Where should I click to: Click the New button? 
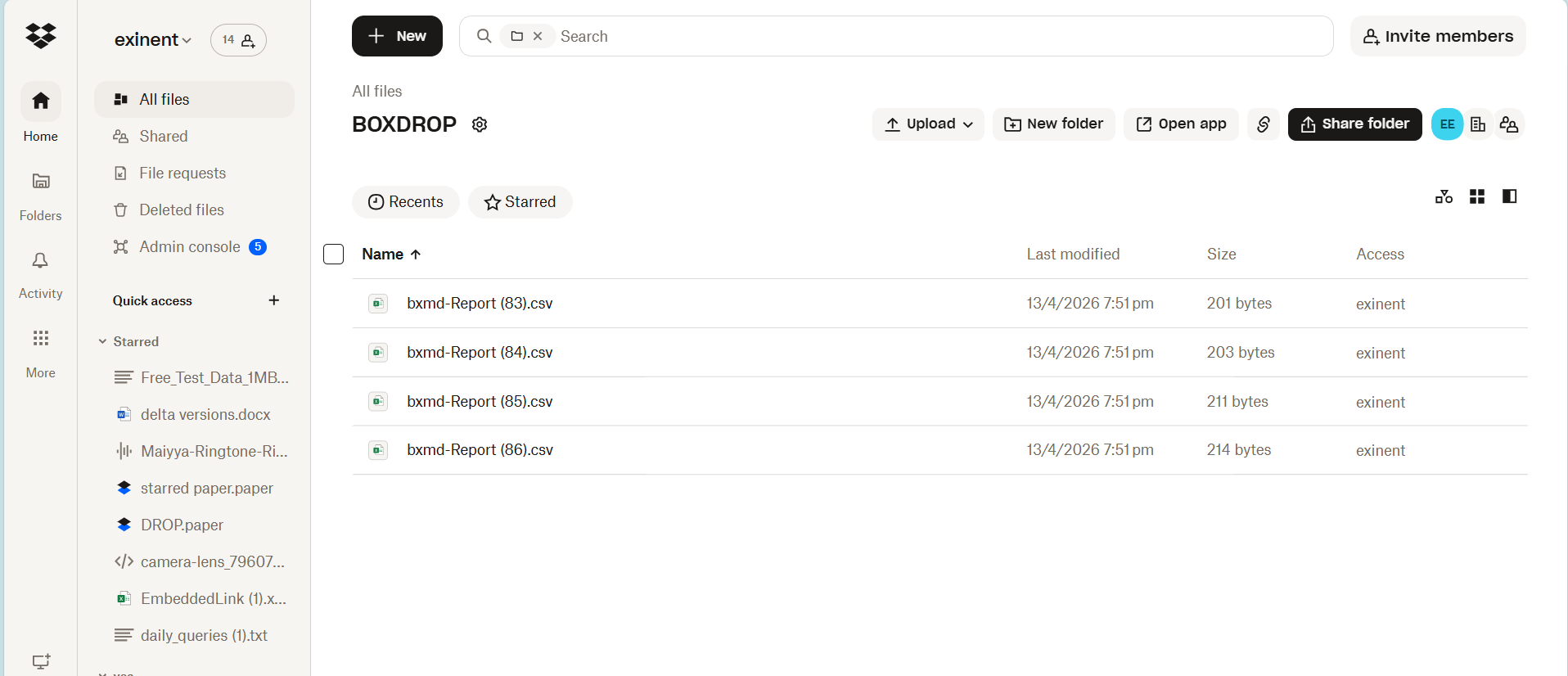(397, 36)
